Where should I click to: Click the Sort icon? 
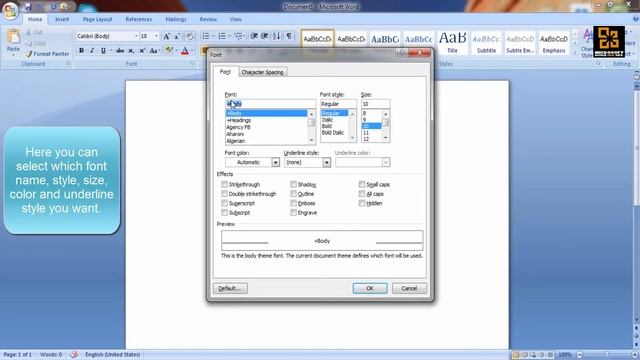pyautogui.click(x=276, y=36)
